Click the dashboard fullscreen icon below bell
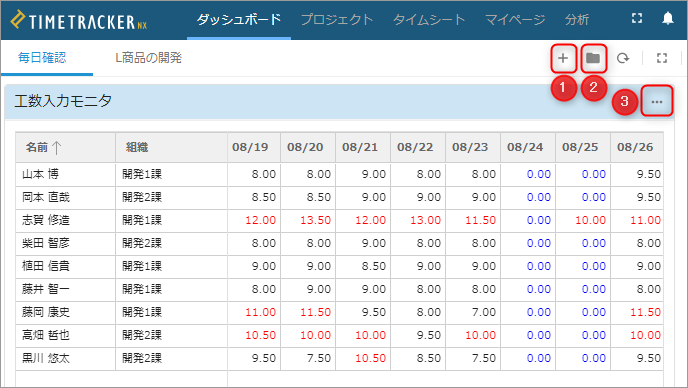Image resolution: width=688 pixels, height=388 pixels. [x=662, y=58]
